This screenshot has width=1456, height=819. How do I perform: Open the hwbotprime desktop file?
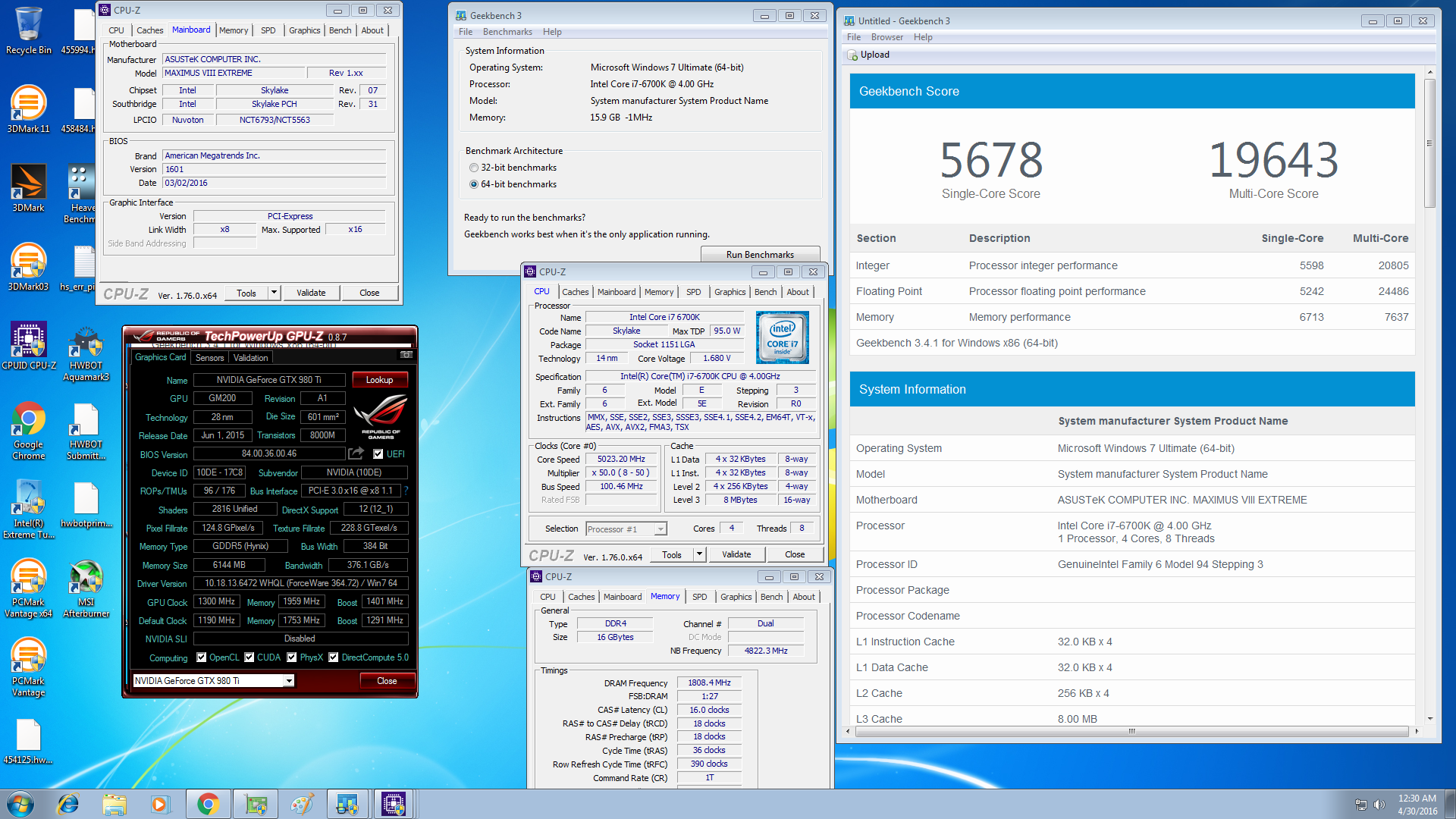[86, 504]
